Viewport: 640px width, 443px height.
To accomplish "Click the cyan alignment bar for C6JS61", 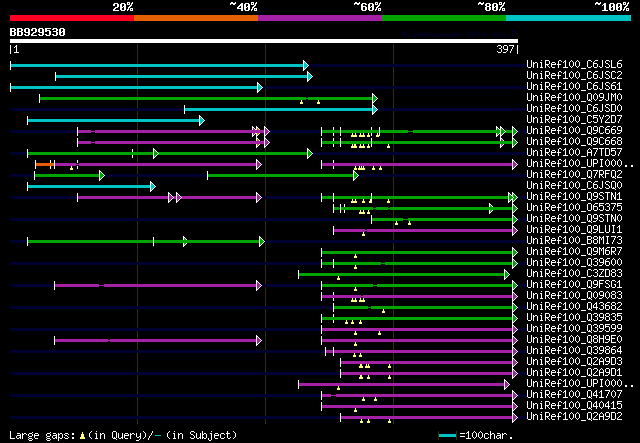I will coord(134,87).
